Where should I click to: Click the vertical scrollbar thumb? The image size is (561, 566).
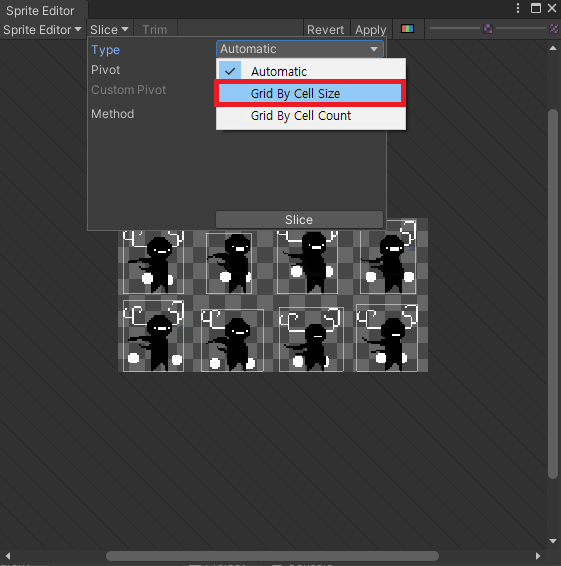click(x=553, y=294)
